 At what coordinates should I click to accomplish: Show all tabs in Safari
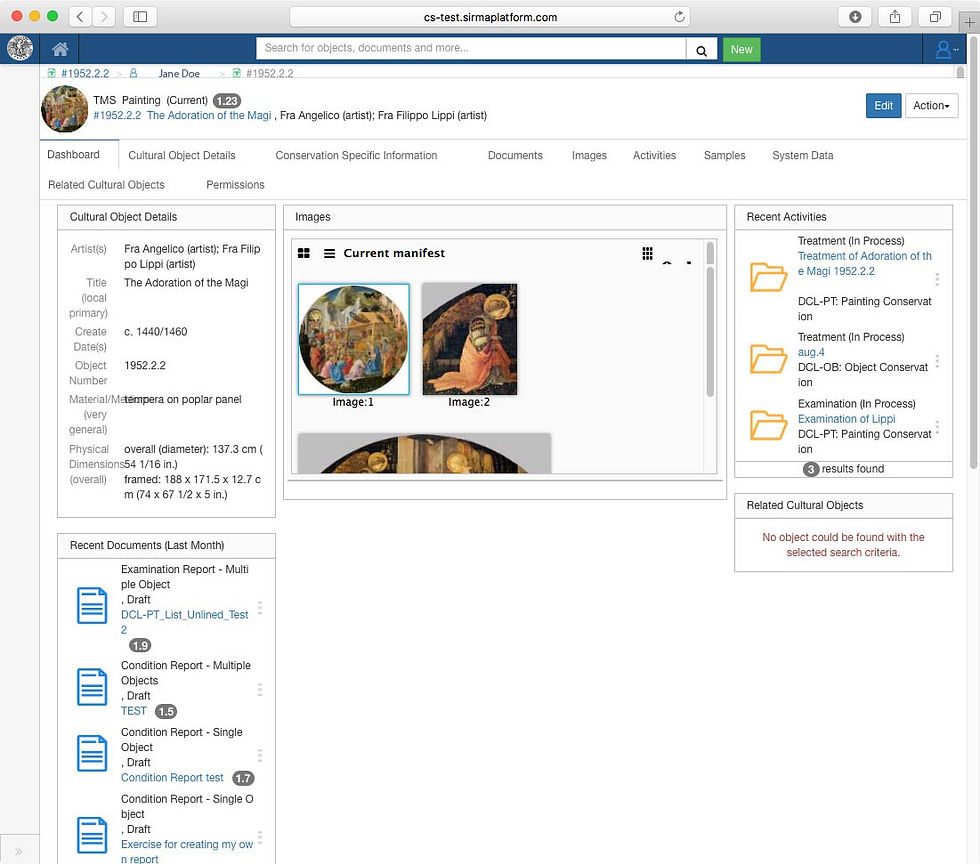coord(935,17)
